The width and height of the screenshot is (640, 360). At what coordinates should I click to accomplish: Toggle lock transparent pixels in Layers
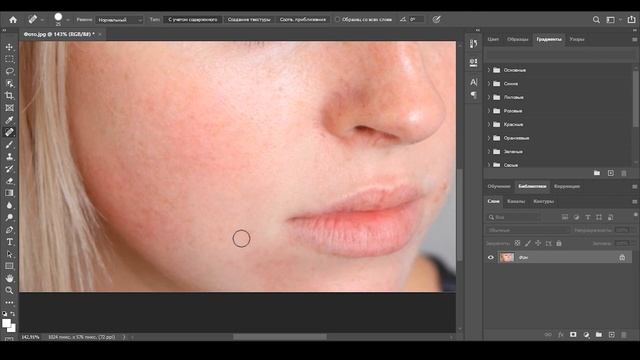click(x=517, y=243)
